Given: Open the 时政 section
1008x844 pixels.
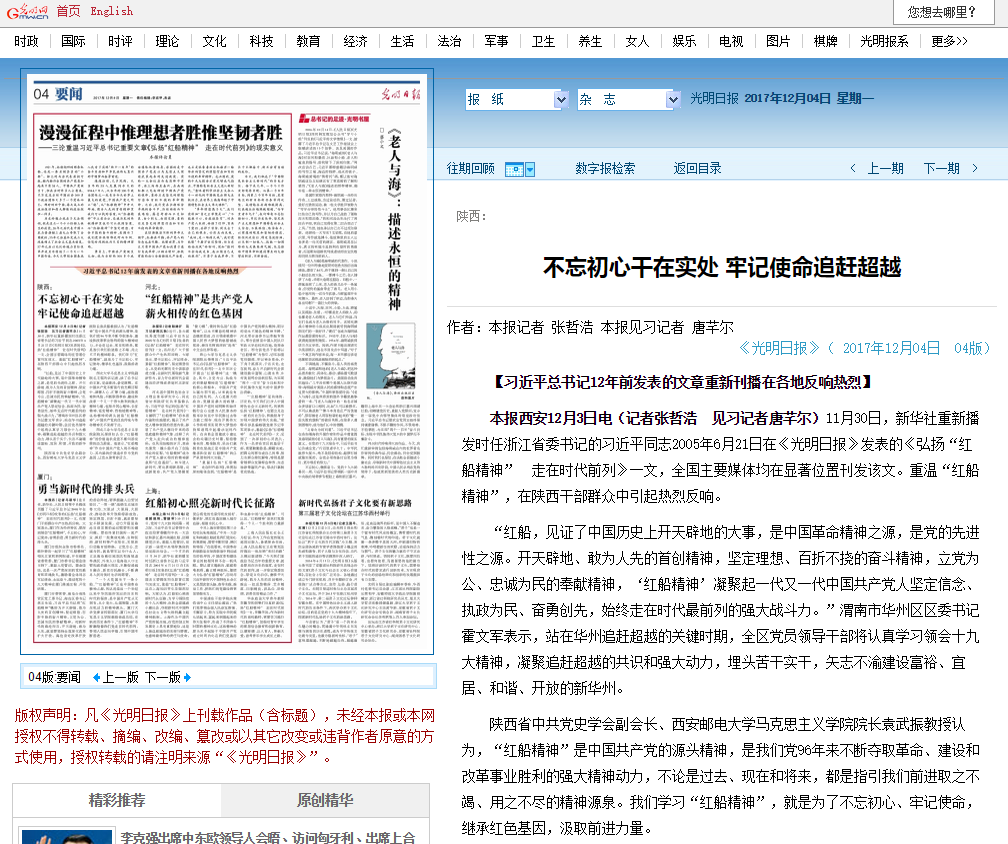Looking at the screenshot, I should 26,41.
